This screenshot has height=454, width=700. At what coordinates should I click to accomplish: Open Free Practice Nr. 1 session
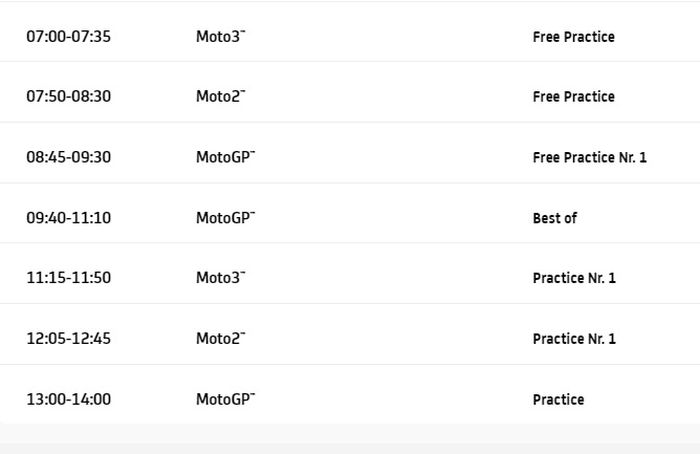coord(589,157)
